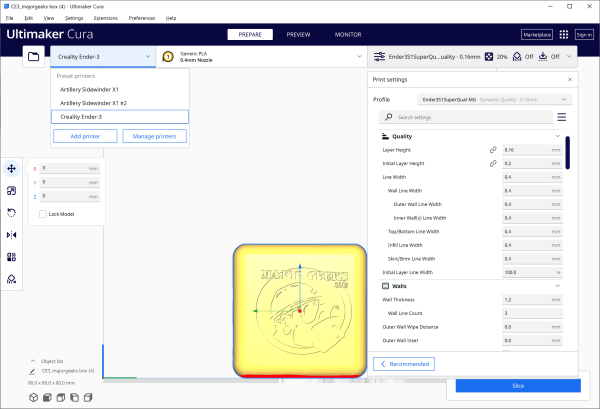Select the Scale tool

(x=11, y=191)
